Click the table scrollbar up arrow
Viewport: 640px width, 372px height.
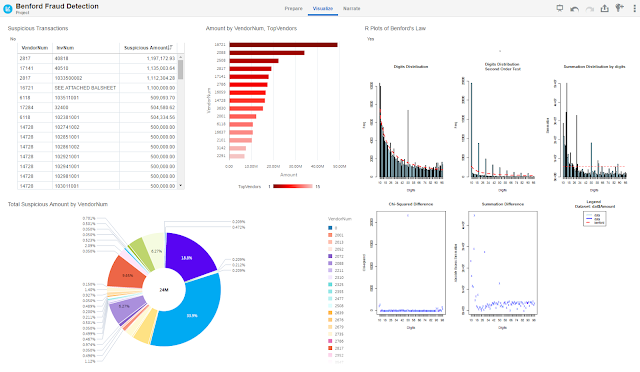click(x=181, y=58)
